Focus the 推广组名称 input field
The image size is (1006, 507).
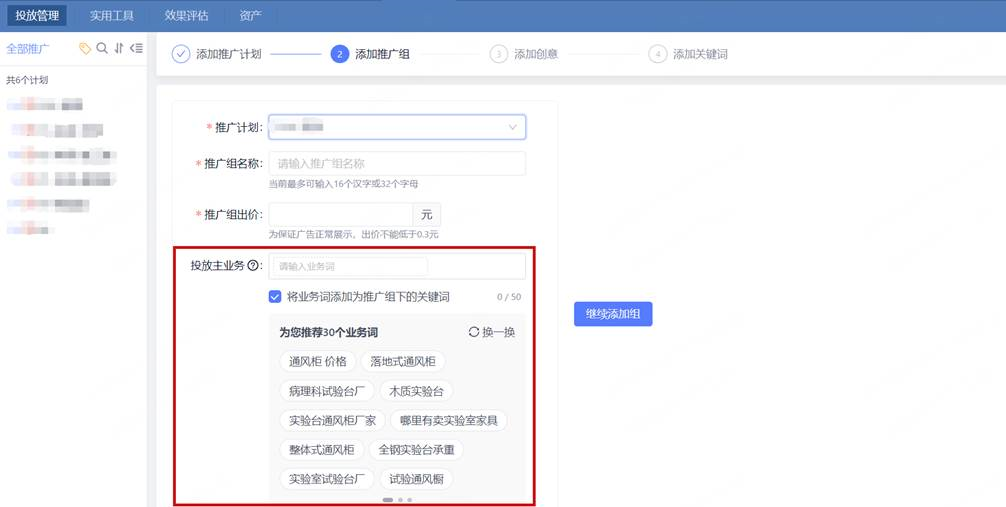[397, 164]
